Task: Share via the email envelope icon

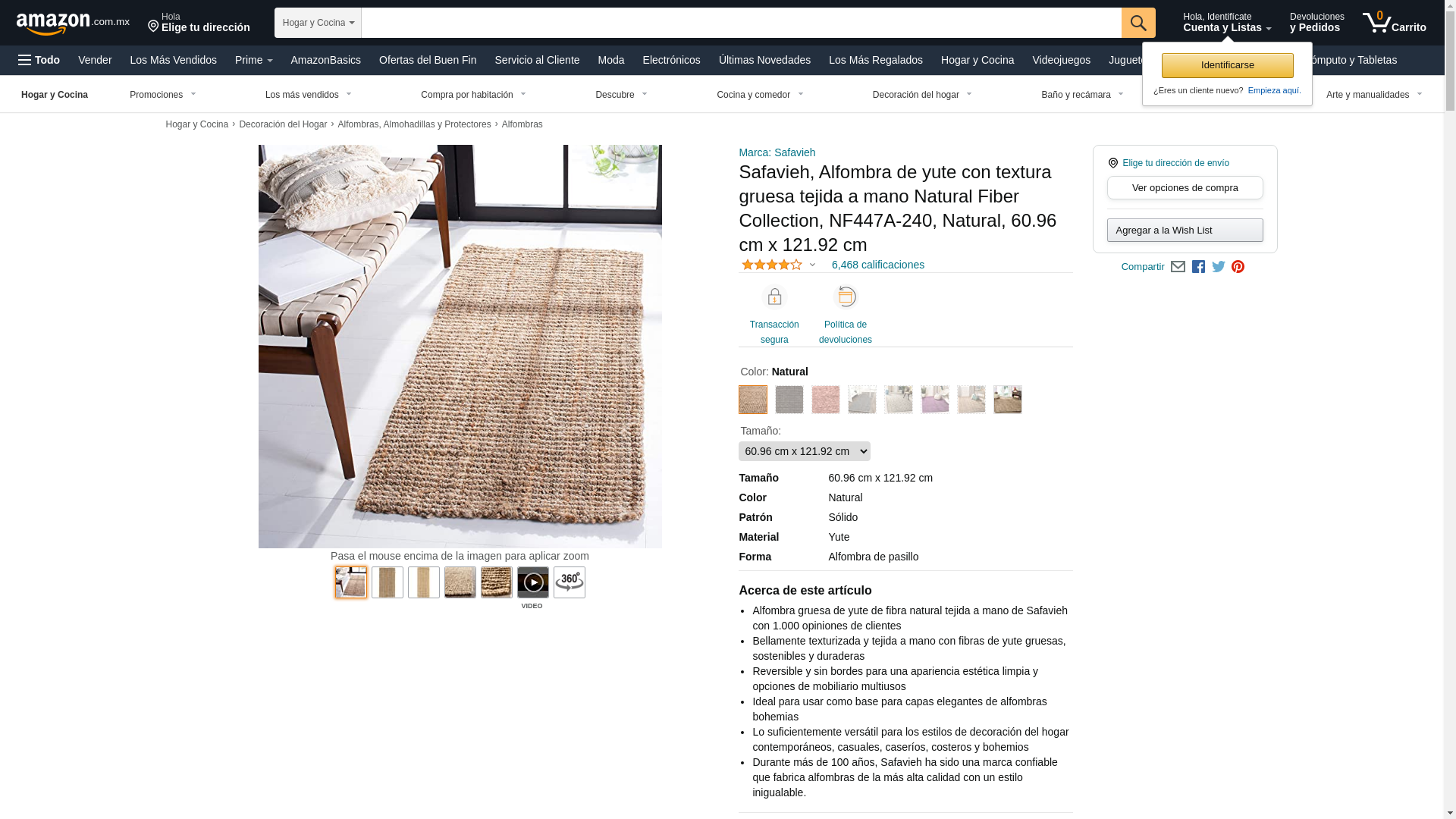Action: point(1178,267)
